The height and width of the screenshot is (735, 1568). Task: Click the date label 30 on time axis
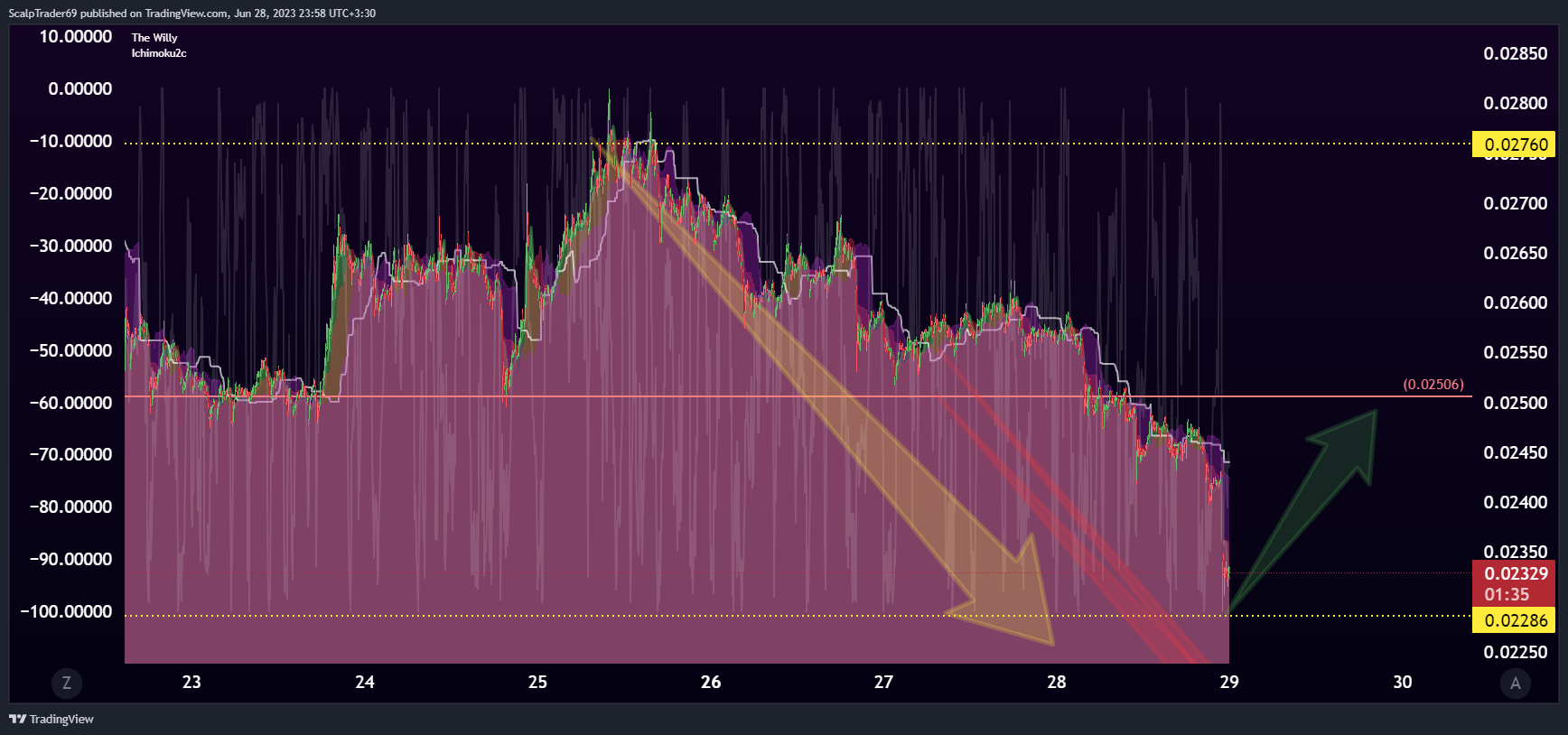tap(1403, 683)
